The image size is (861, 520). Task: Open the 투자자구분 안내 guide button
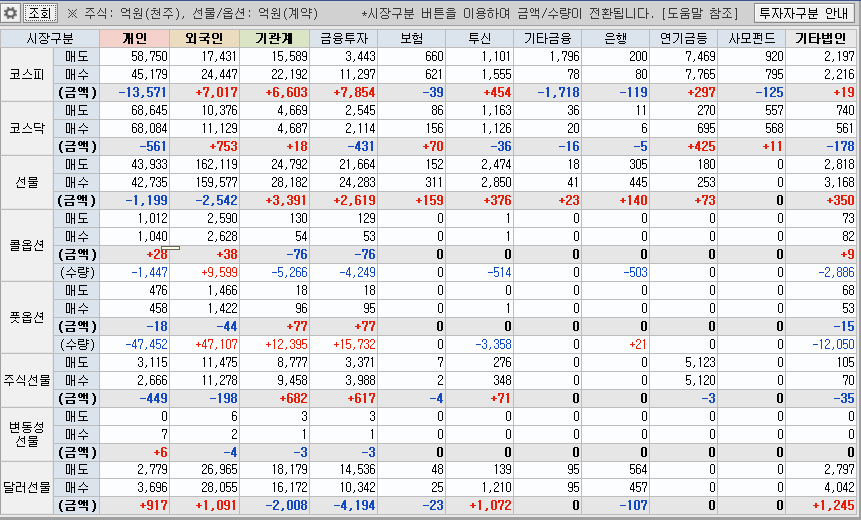[803, 13]
